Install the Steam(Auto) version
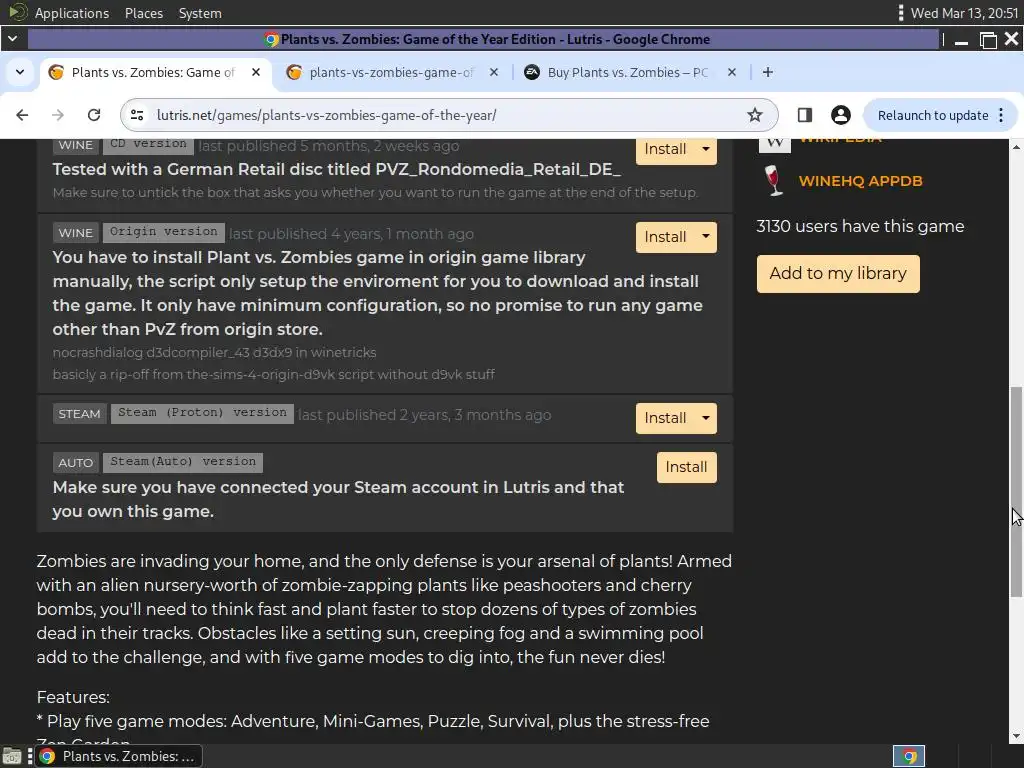Screen dimensions: 1024x768 point(686,468)
